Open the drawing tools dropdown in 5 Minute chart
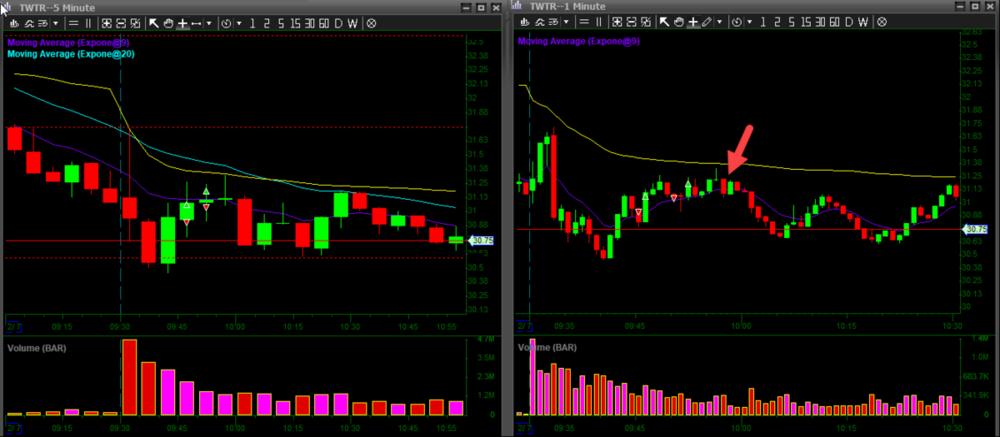This screenshot has width=1000, height=437. 209,22
